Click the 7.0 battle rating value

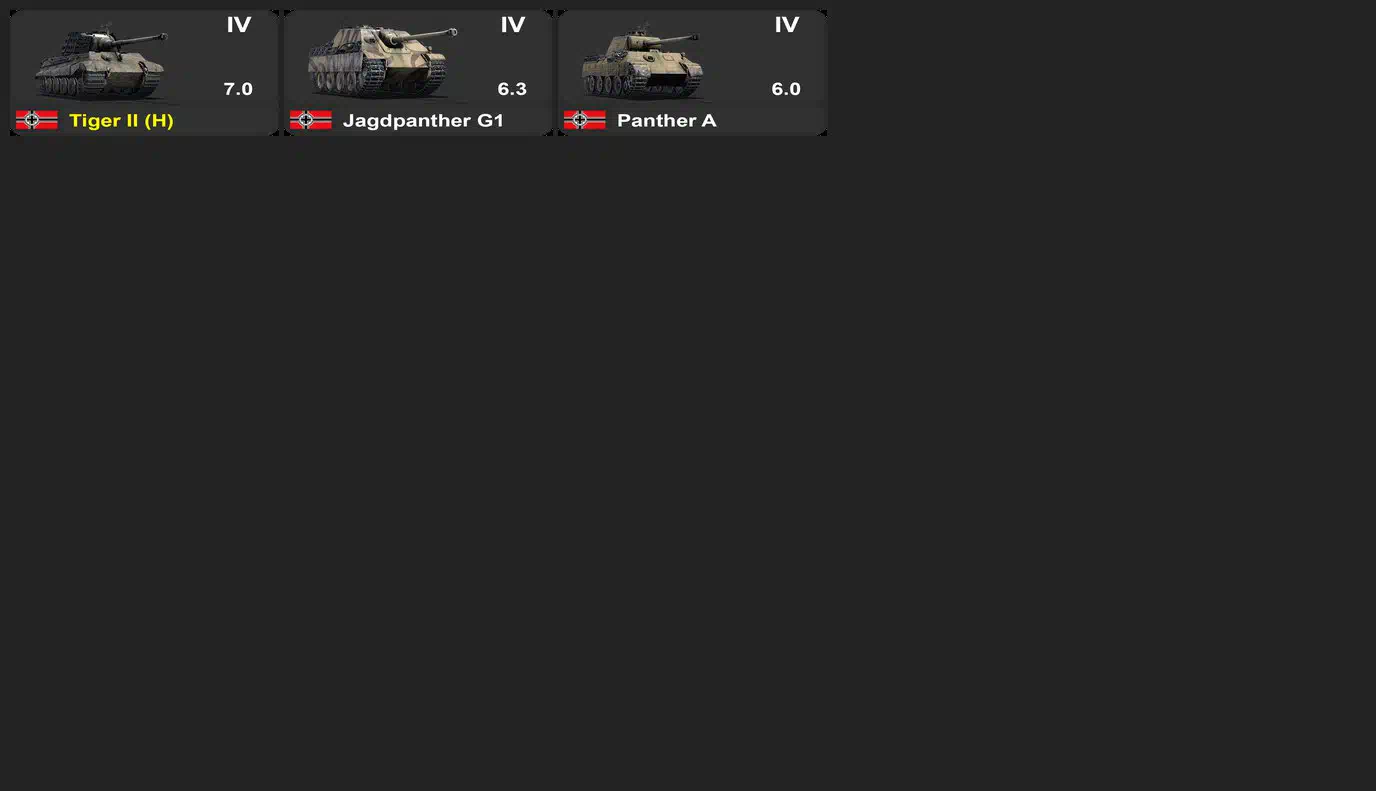[x=238, y=89]
